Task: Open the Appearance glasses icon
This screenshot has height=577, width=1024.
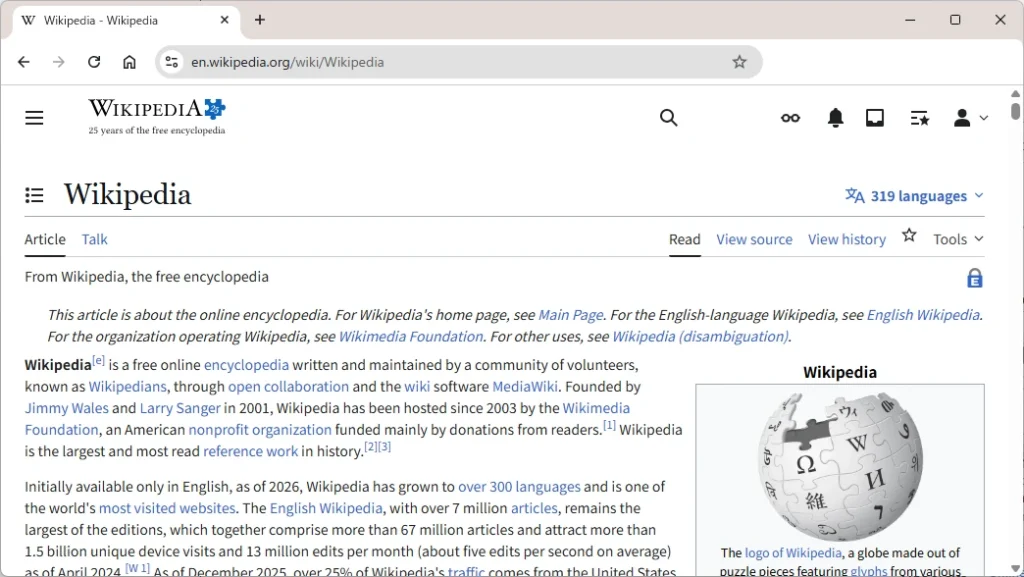Action: click(790, 117)
